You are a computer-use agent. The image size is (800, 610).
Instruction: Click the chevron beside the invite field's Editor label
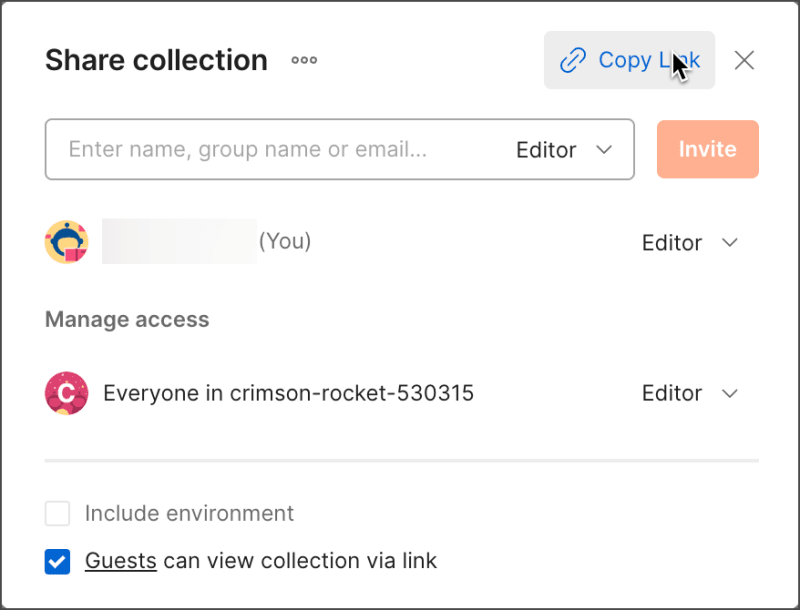point(604,150)
